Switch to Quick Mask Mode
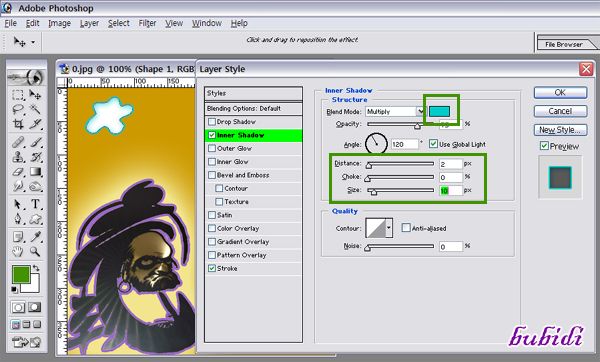 [35, 307]
